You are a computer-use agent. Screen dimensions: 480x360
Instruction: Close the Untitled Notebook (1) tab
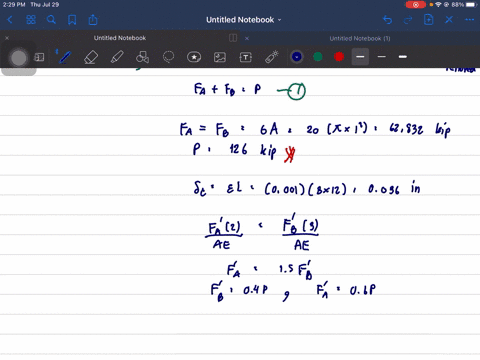(247, 38)
